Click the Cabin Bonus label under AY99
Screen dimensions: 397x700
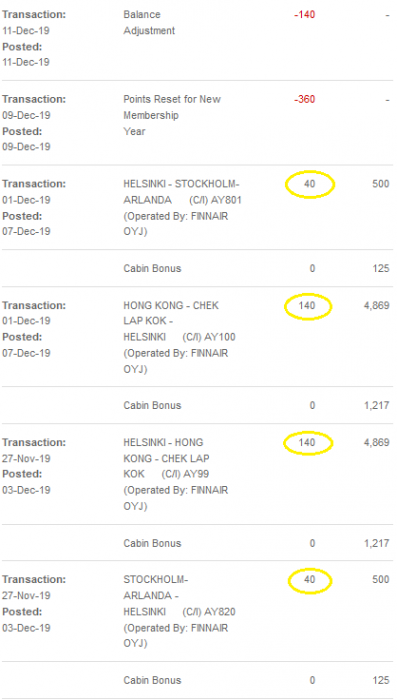(x=152, y=543)
